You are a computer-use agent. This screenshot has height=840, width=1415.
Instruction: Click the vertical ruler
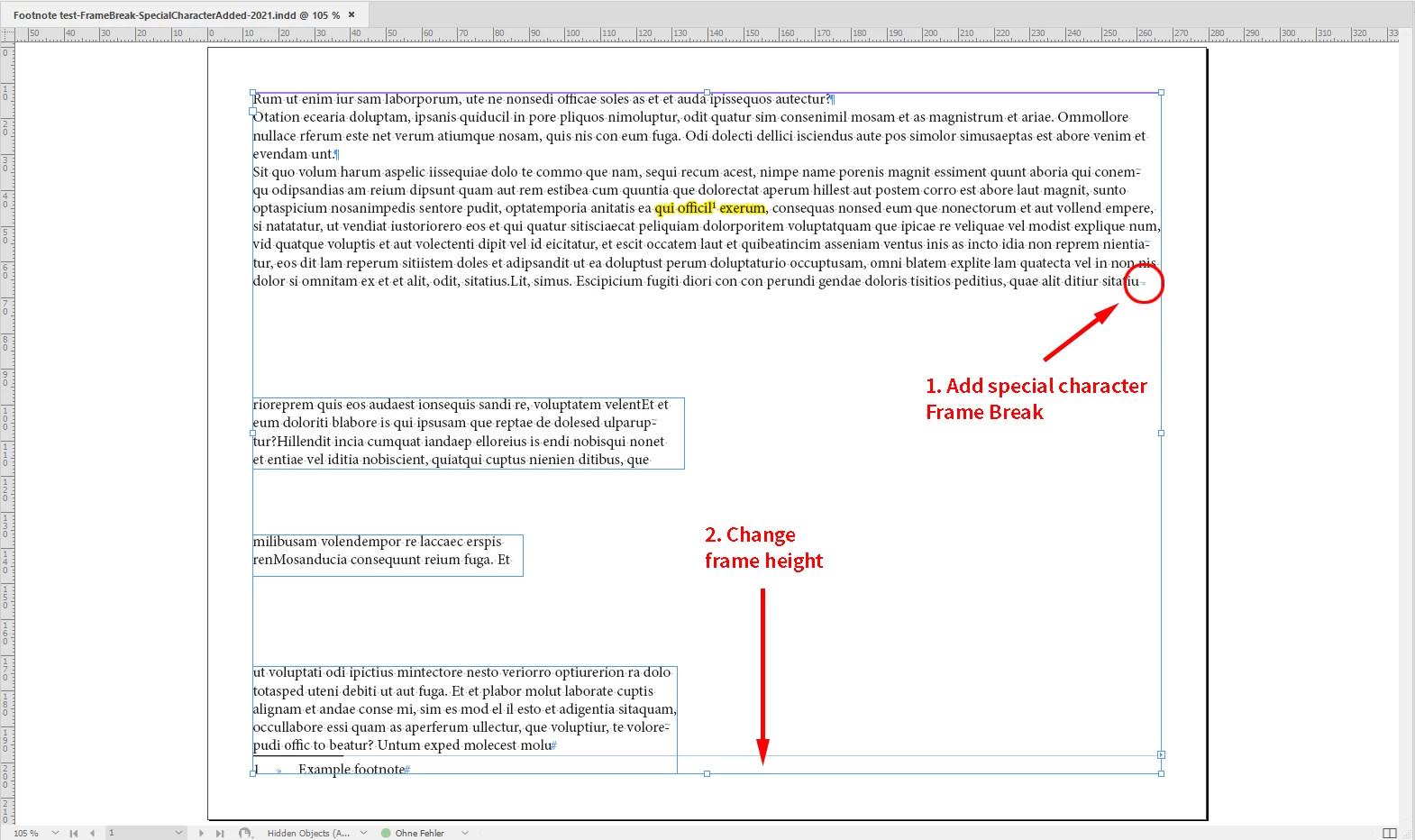(7, 433)
